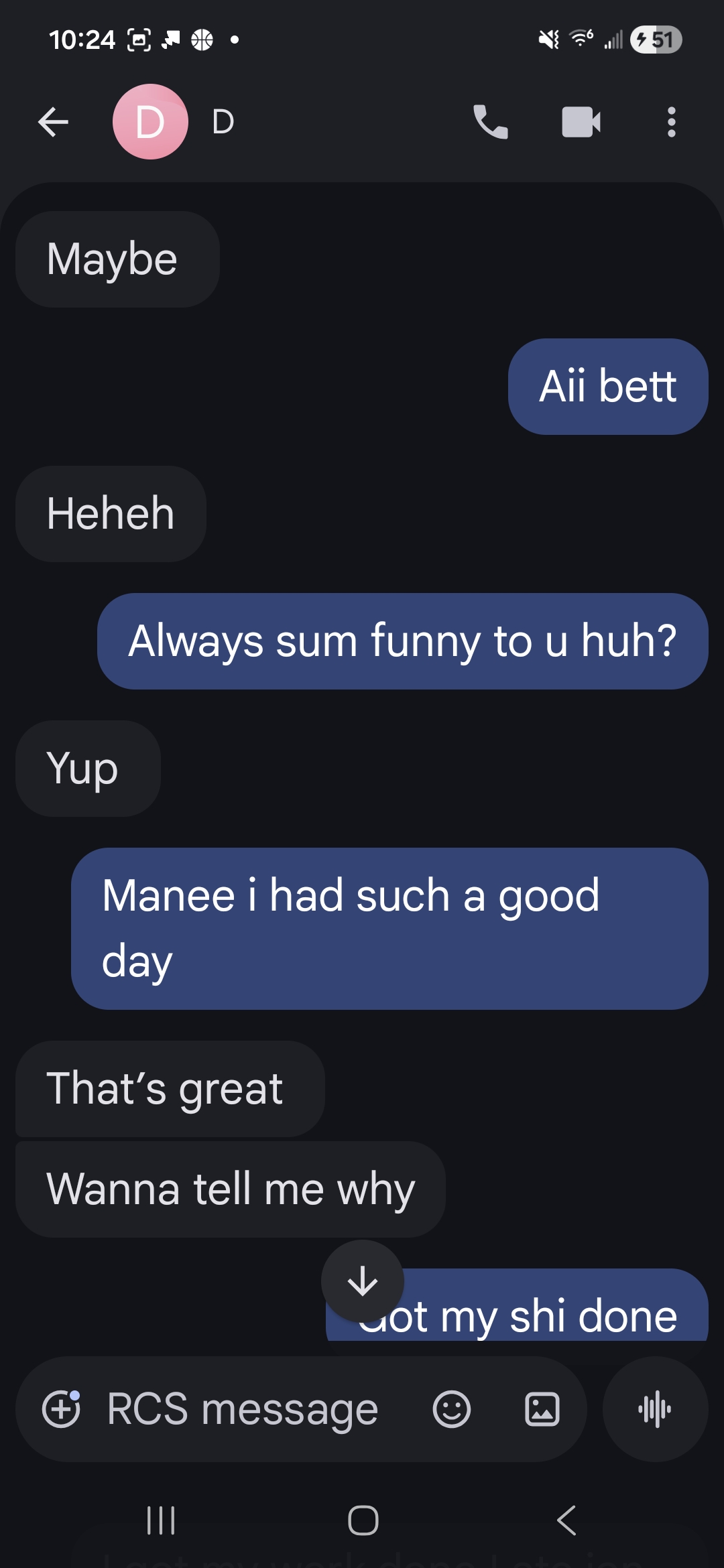This screenshot has height=1568, width=724.
Task: Open D's pink contact avatar
Action: click(x=150, y=122)
